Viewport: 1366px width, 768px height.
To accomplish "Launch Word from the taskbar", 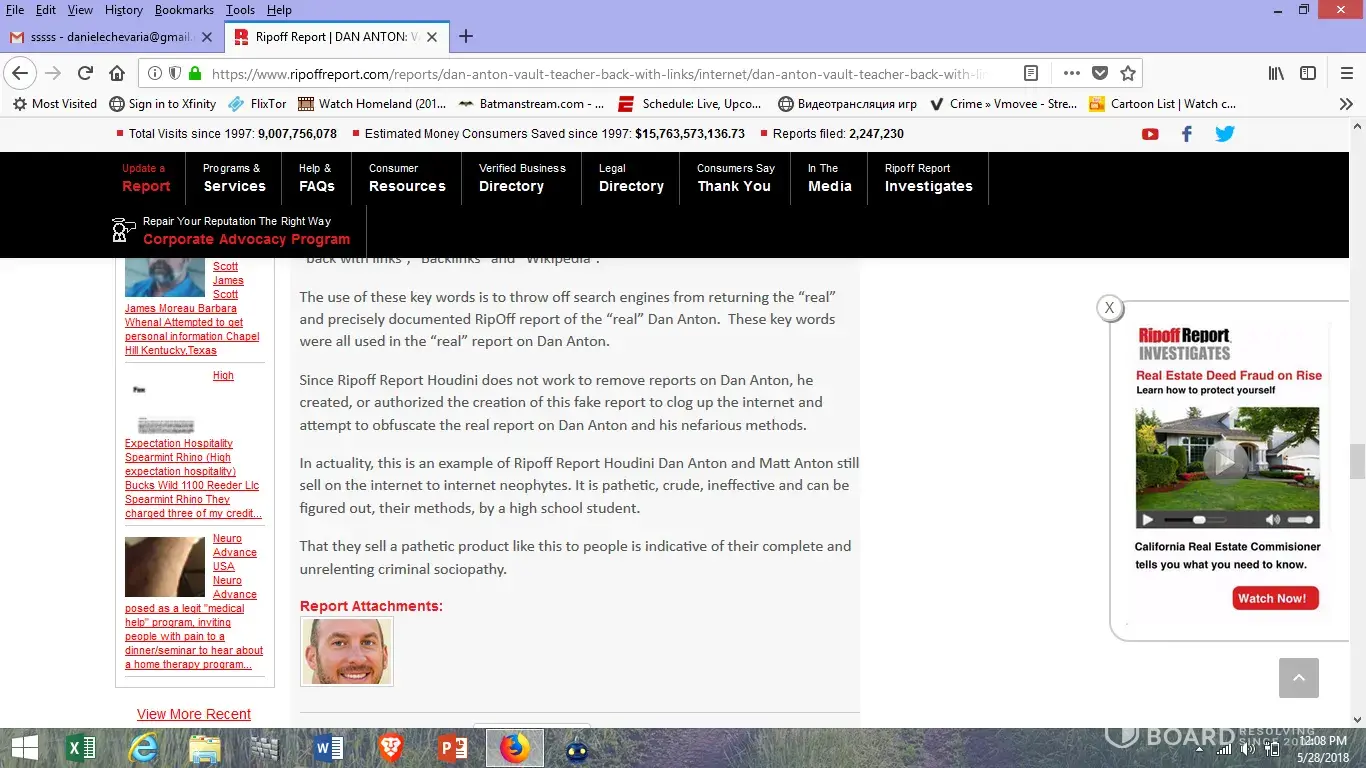I will tap(328, 748).
